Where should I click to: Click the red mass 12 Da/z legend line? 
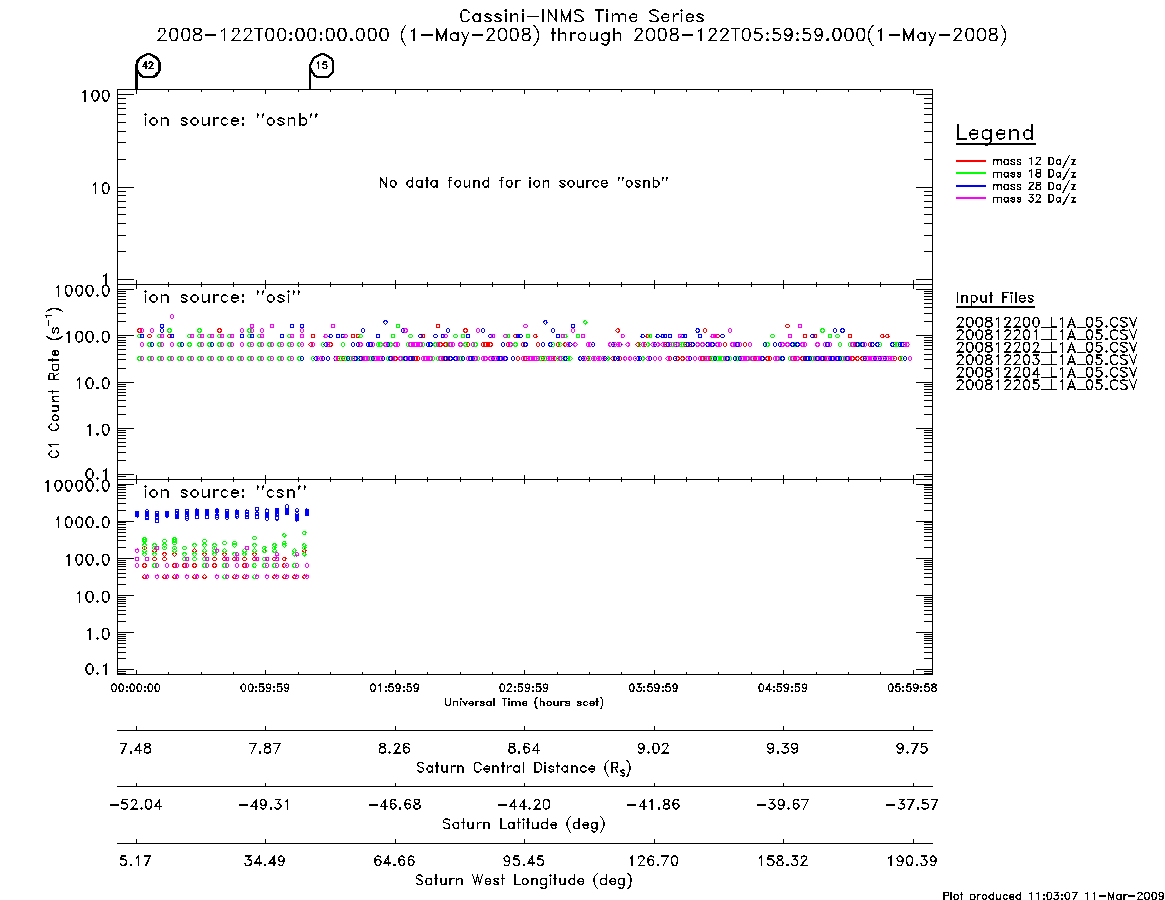(x=970, y=161)
